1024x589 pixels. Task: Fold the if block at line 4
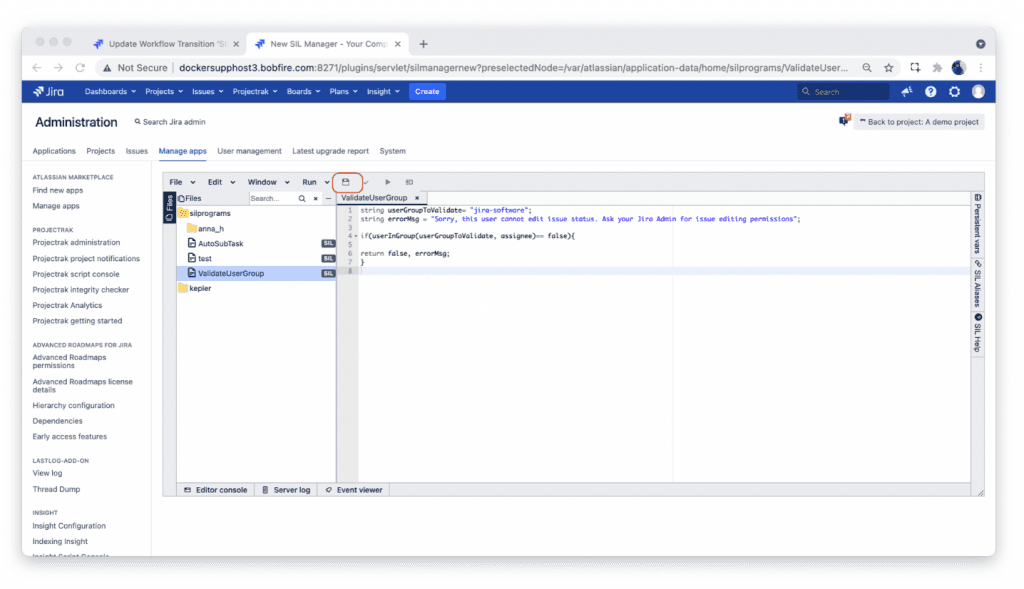[355, 236]
